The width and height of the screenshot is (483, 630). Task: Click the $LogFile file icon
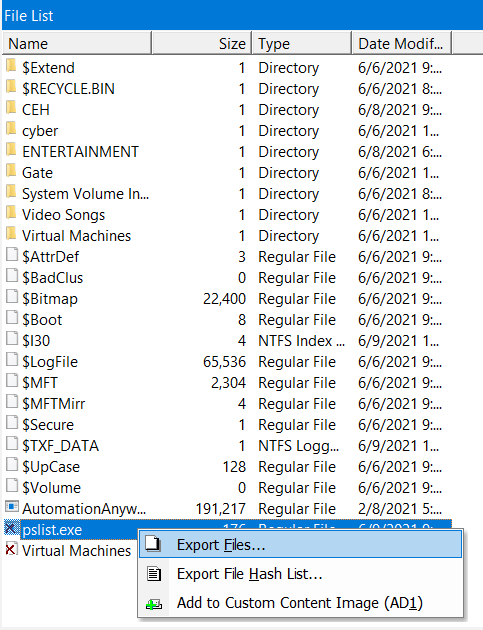12,360
